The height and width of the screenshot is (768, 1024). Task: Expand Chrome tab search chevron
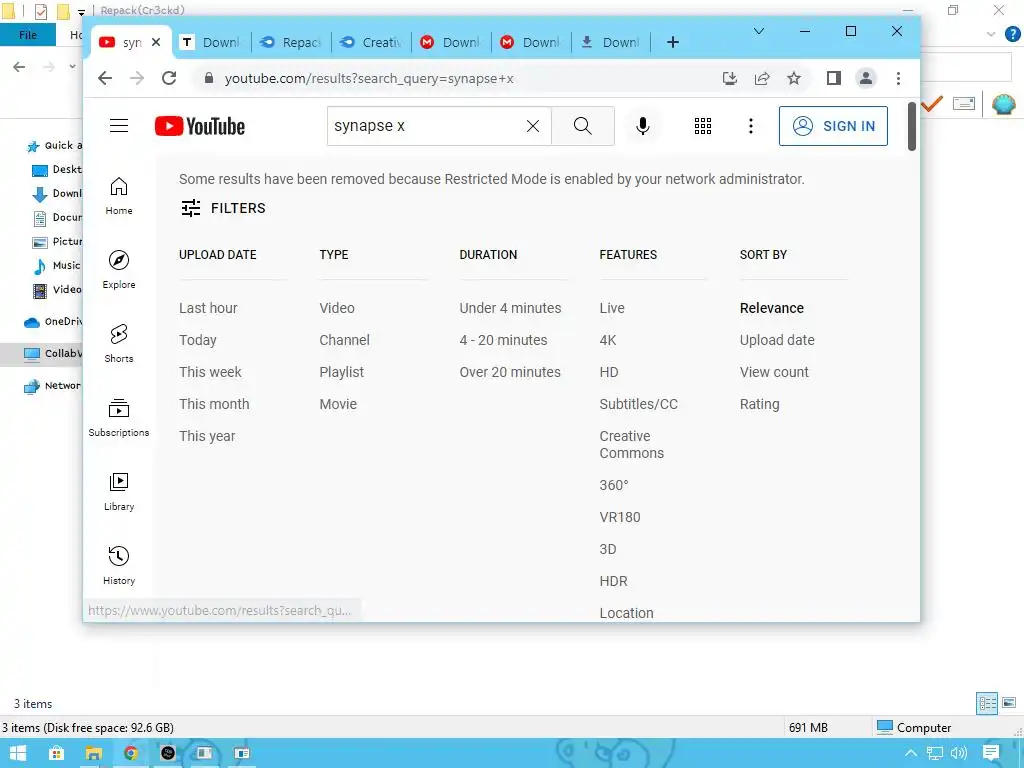pyautogui.click(x=759, y=31)
